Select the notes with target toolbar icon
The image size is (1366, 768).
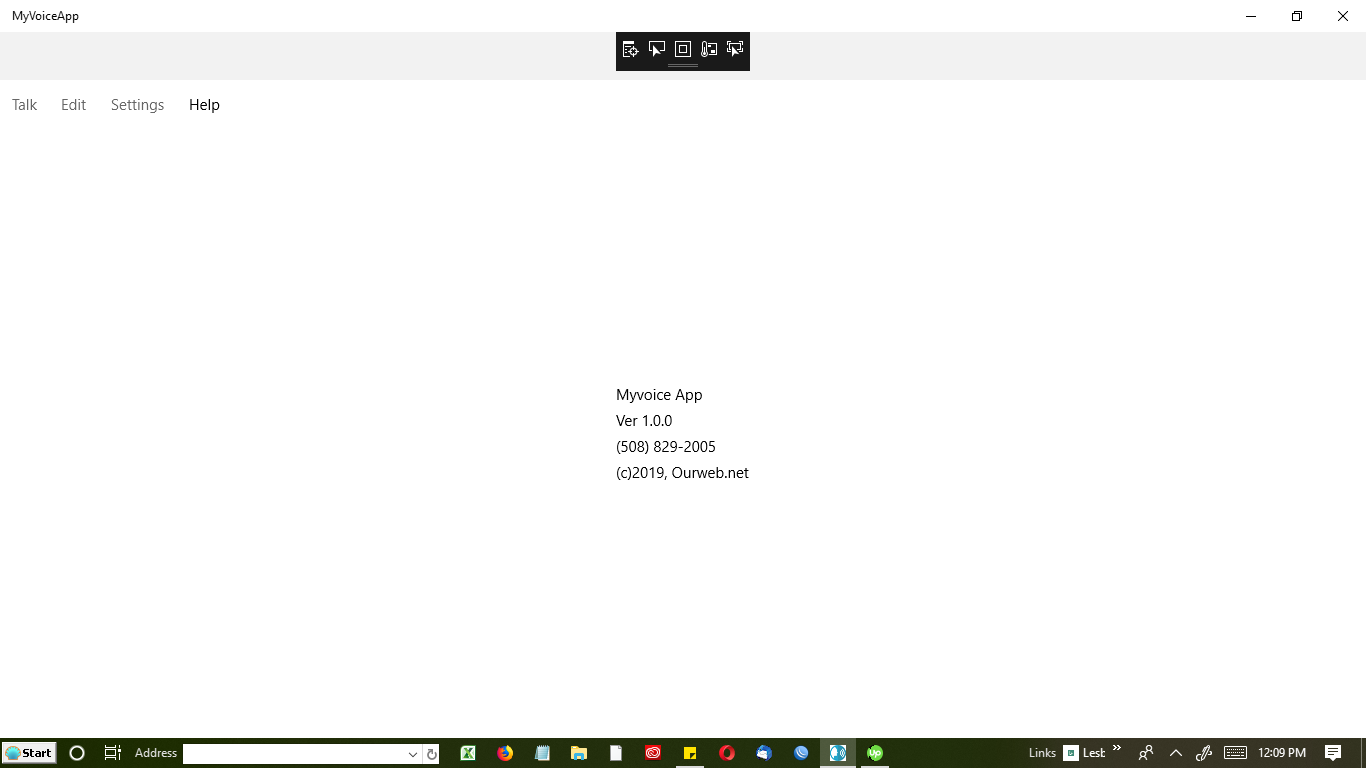pyautogui.click(x=631, y=48)
